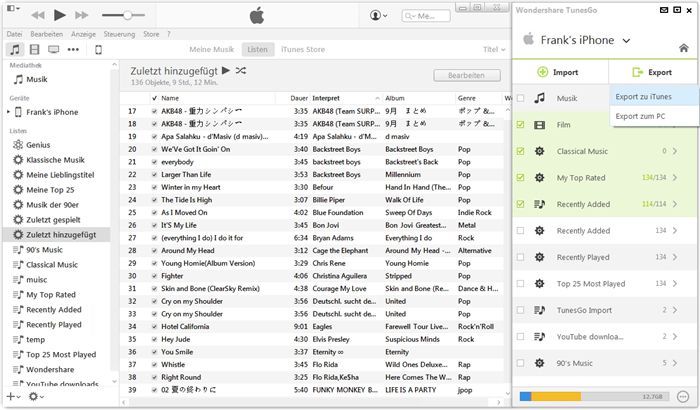The width and height of the screenshot is (700, 410).
Task: Expand Frank's iPhone in the sidebar
Action: tap(8, 112)
